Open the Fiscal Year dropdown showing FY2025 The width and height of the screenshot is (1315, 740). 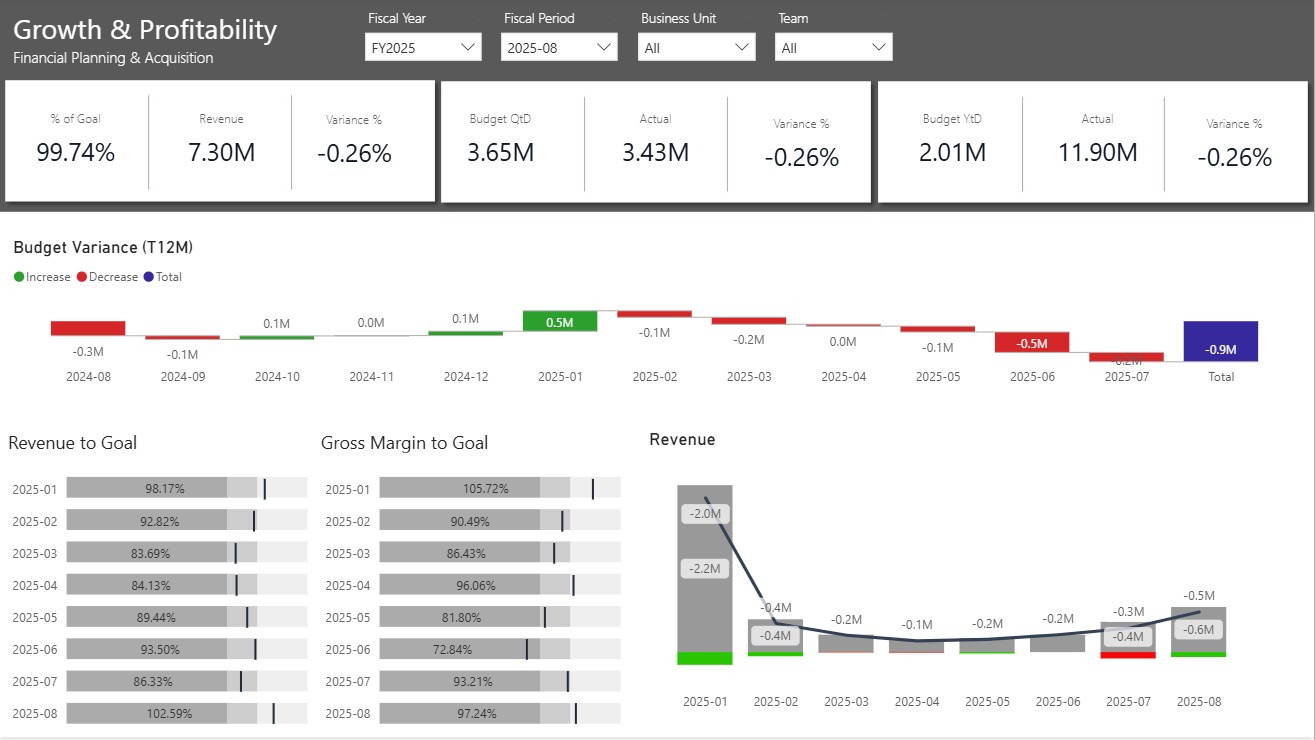tap(423, 47)
